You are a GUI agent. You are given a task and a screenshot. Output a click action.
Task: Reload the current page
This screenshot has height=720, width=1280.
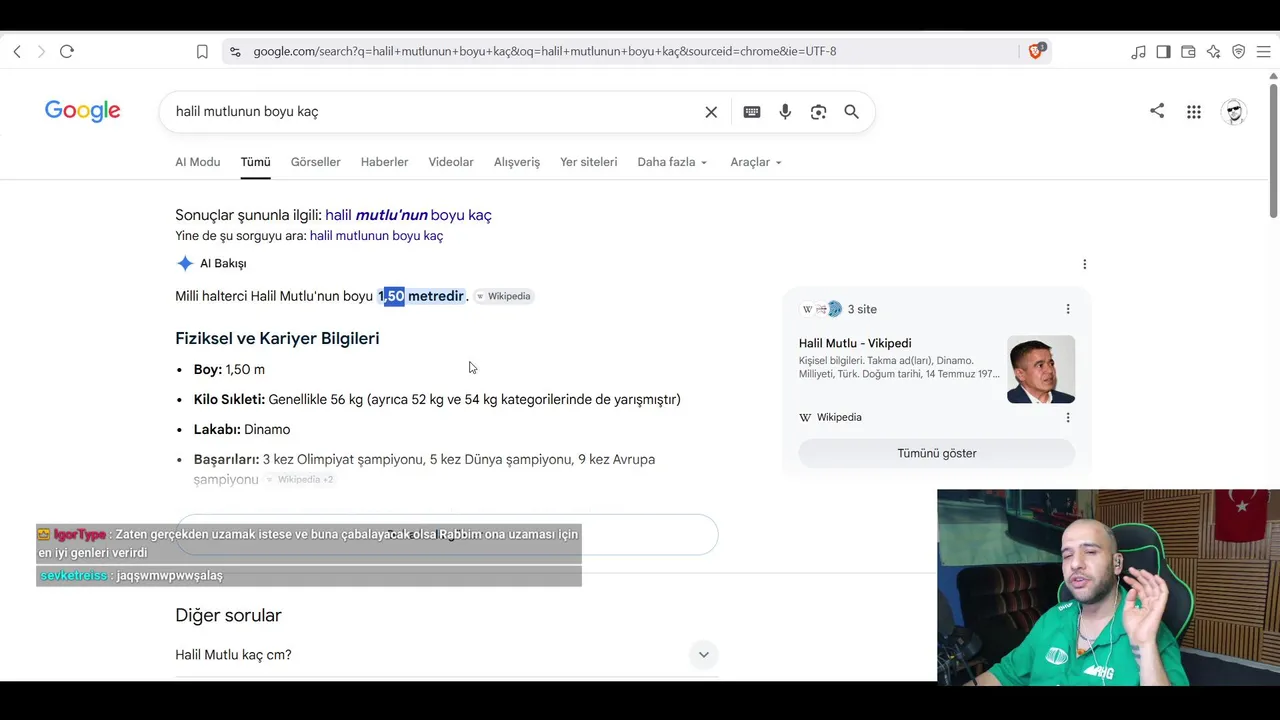(x=67, y=52)
